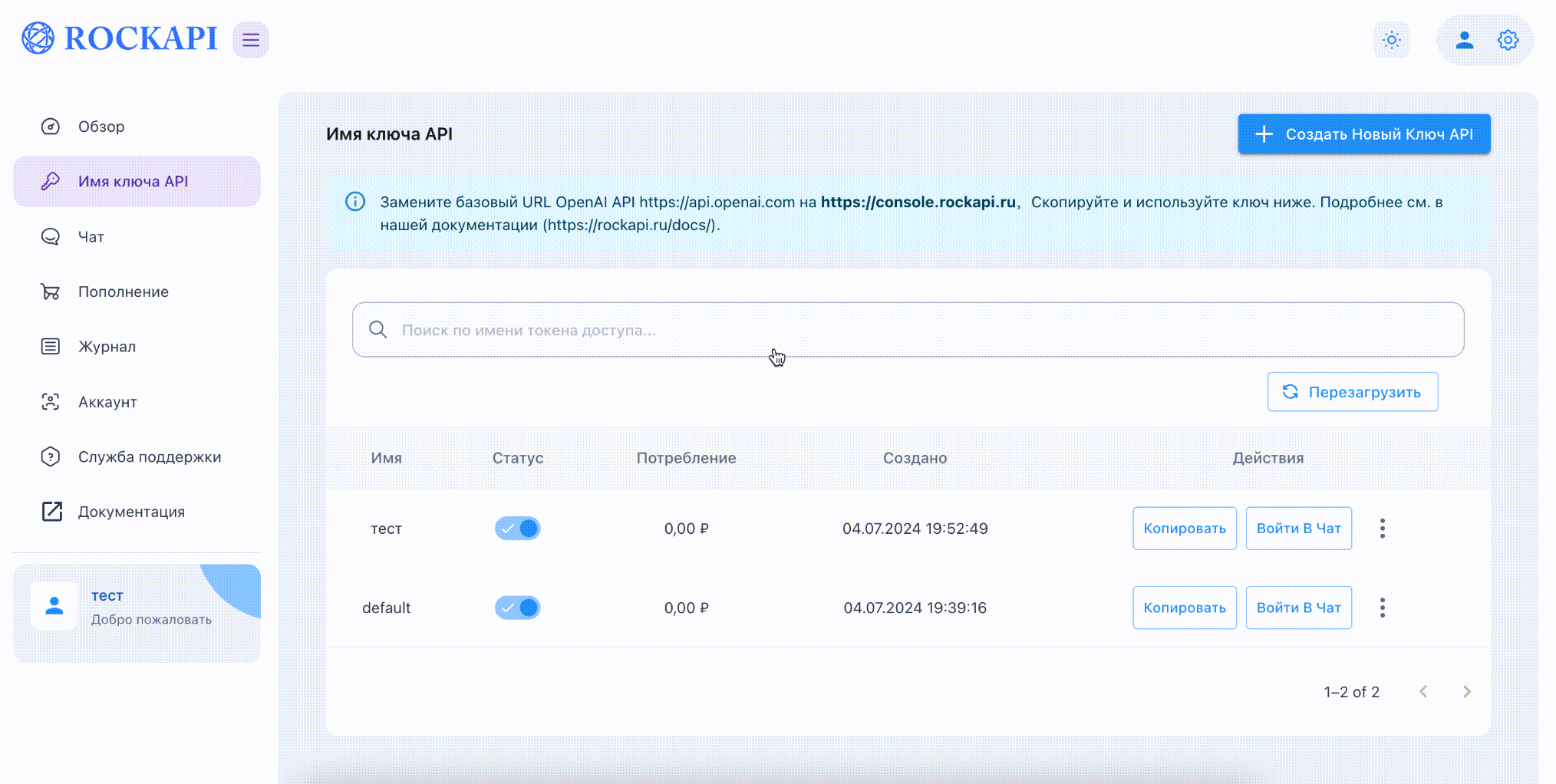Open Журнал in the sidebar

click(137, 347)
